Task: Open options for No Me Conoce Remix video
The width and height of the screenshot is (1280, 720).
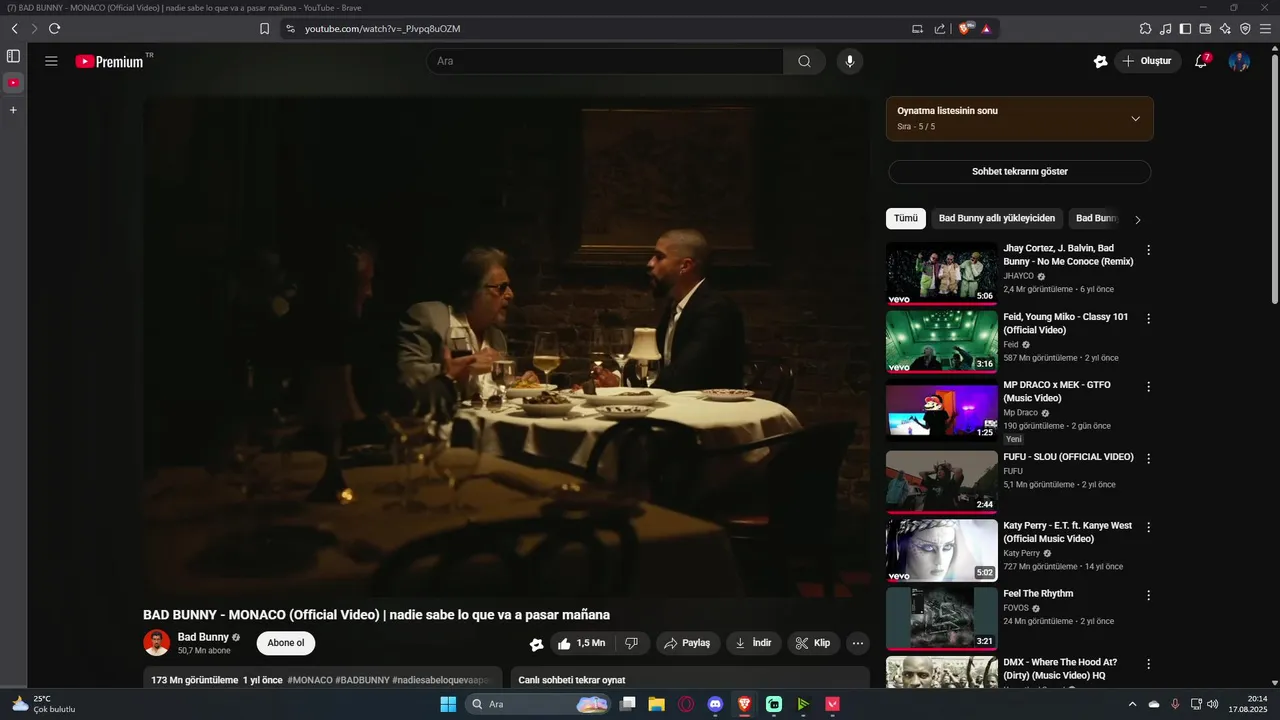Action: click(x=1148, y=250)
